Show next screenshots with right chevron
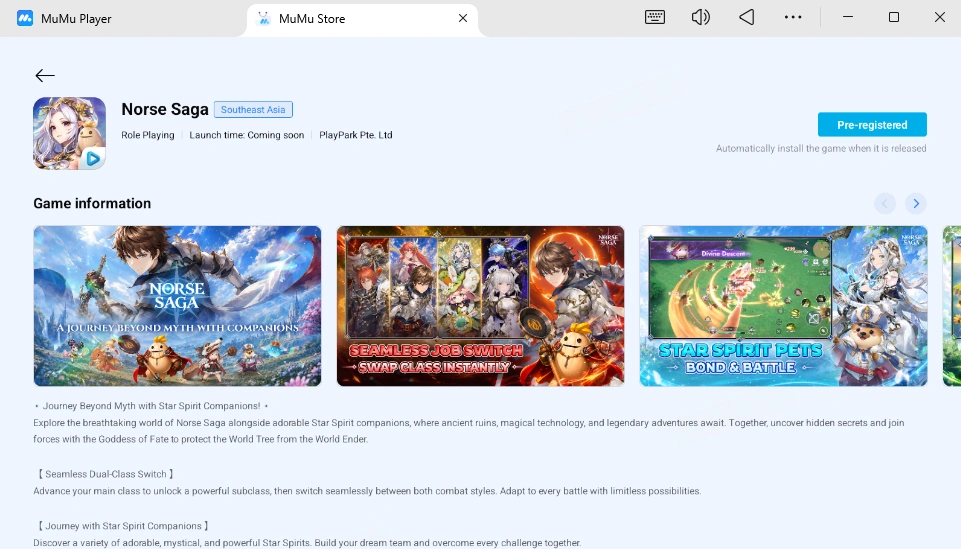The image size is (961, 549). (x=916, y=203)
